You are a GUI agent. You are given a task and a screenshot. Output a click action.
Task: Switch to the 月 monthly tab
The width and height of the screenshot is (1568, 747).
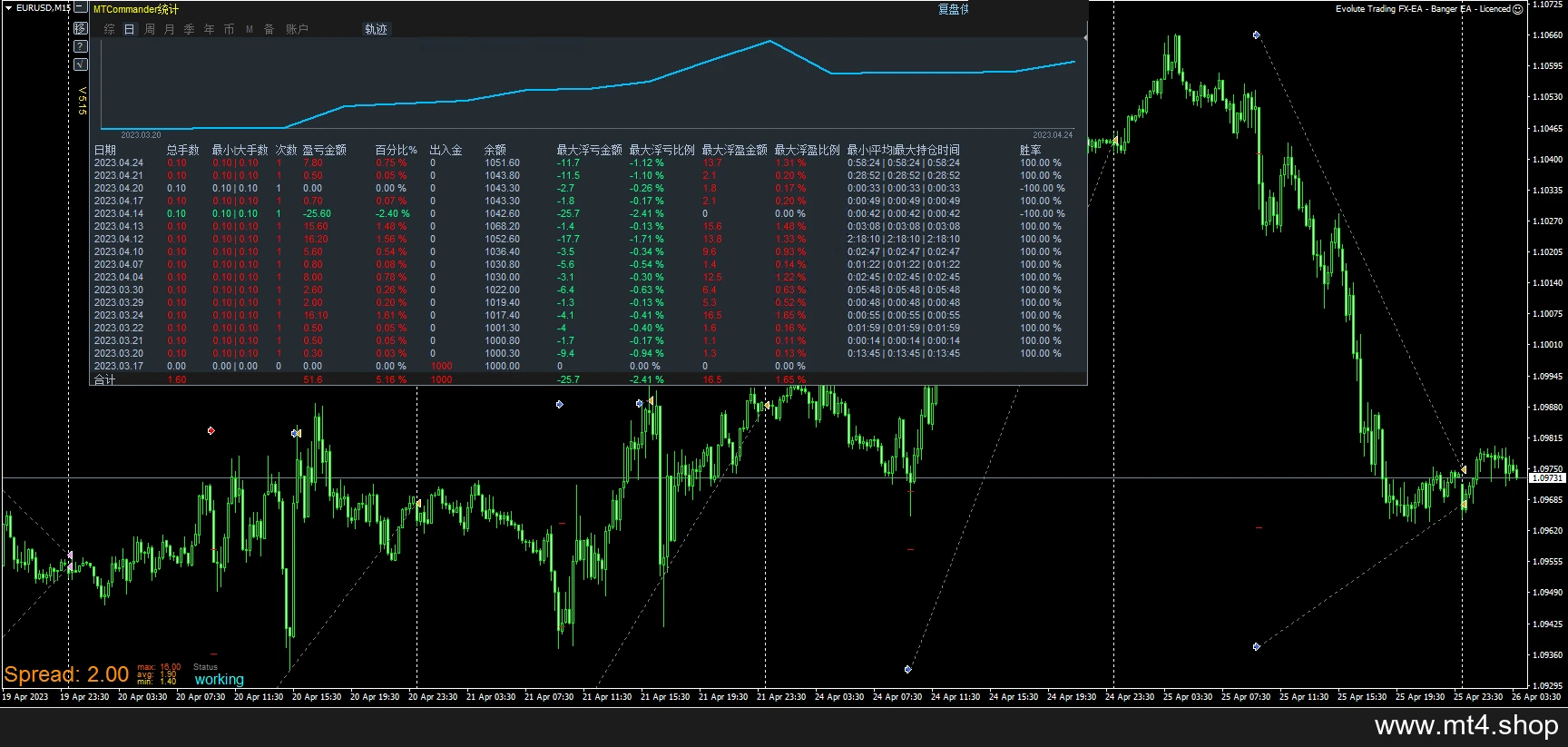170,29
